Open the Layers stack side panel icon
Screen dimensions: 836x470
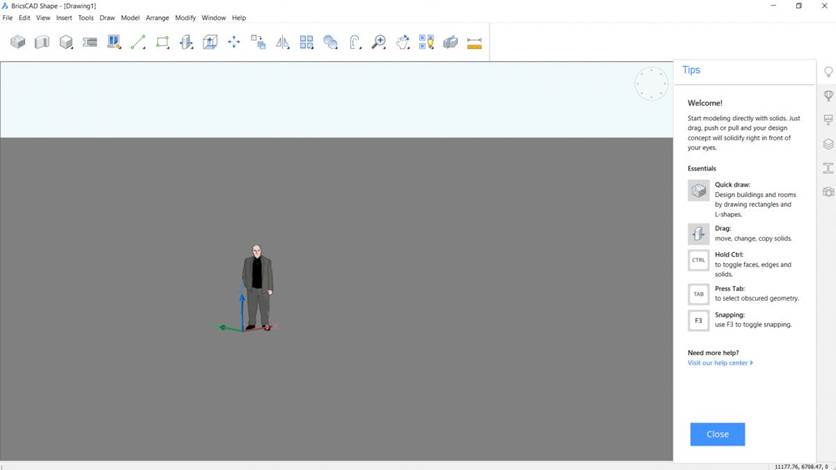[828, 144]
